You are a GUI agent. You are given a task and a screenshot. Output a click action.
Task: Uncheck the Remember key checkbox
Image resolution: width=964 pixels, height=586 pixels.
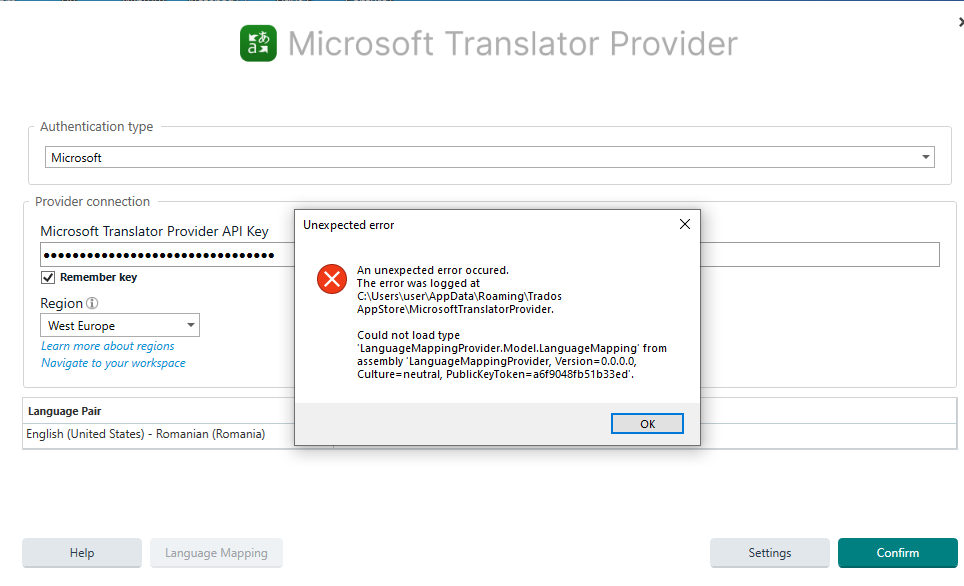(48, 277)
